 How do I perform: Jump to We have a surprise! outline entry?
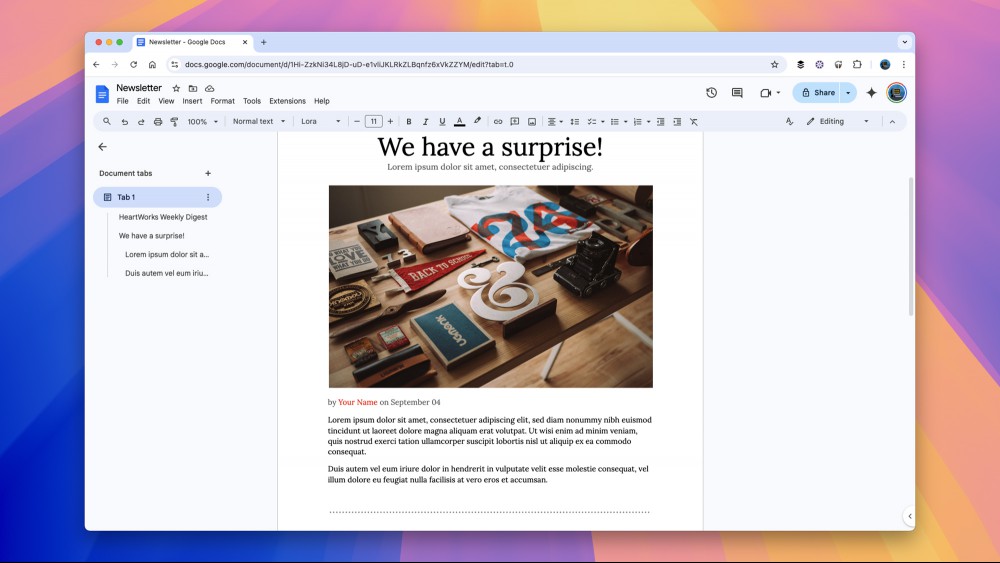[151, 235]
